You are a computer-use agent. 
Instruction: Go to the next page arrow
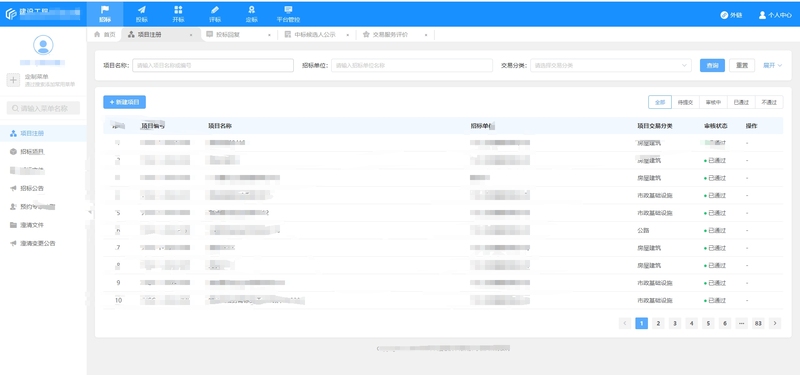[775, 323]
